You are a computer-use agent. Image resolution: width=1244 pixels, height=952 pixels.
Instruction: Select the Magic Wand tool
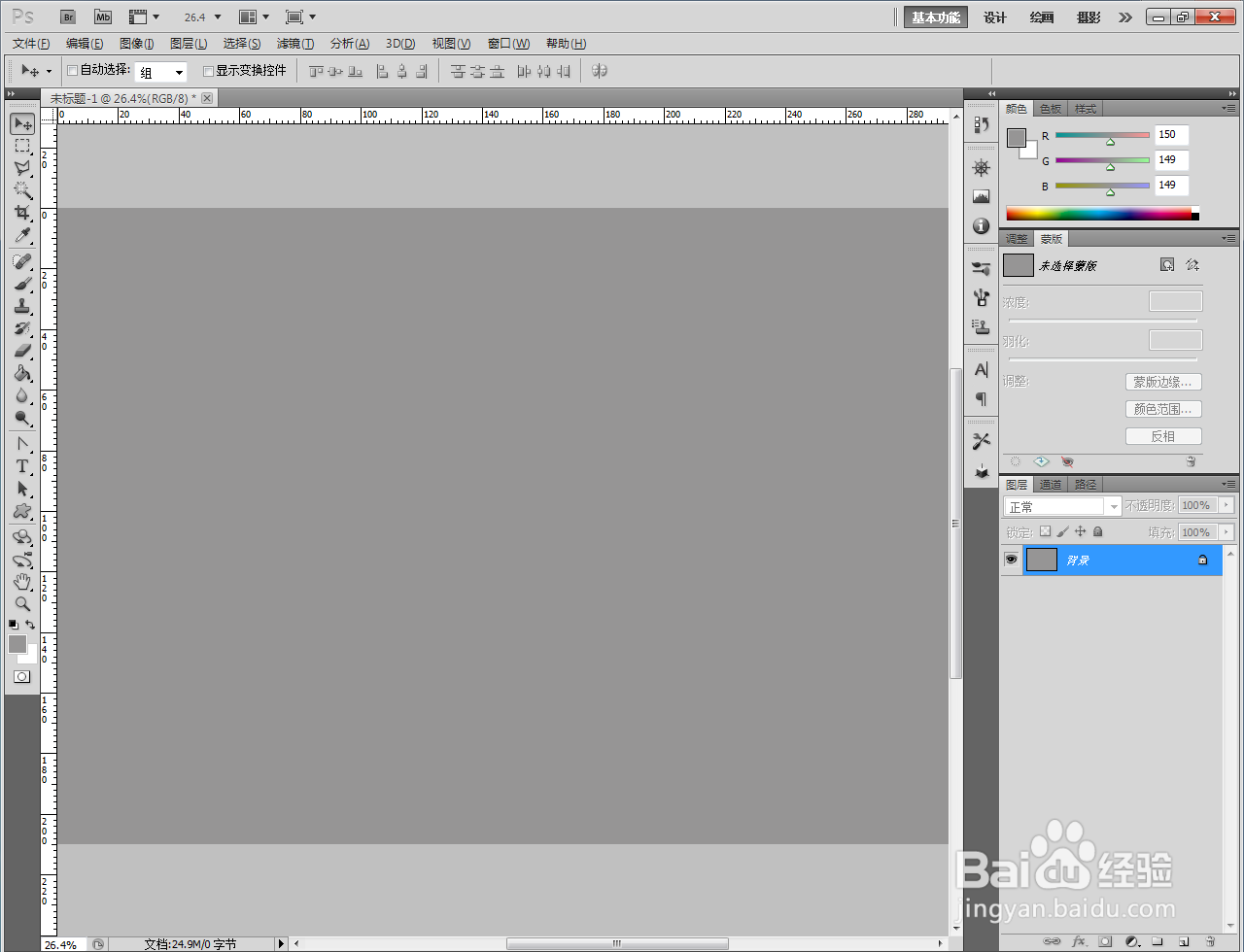[22, 191]
